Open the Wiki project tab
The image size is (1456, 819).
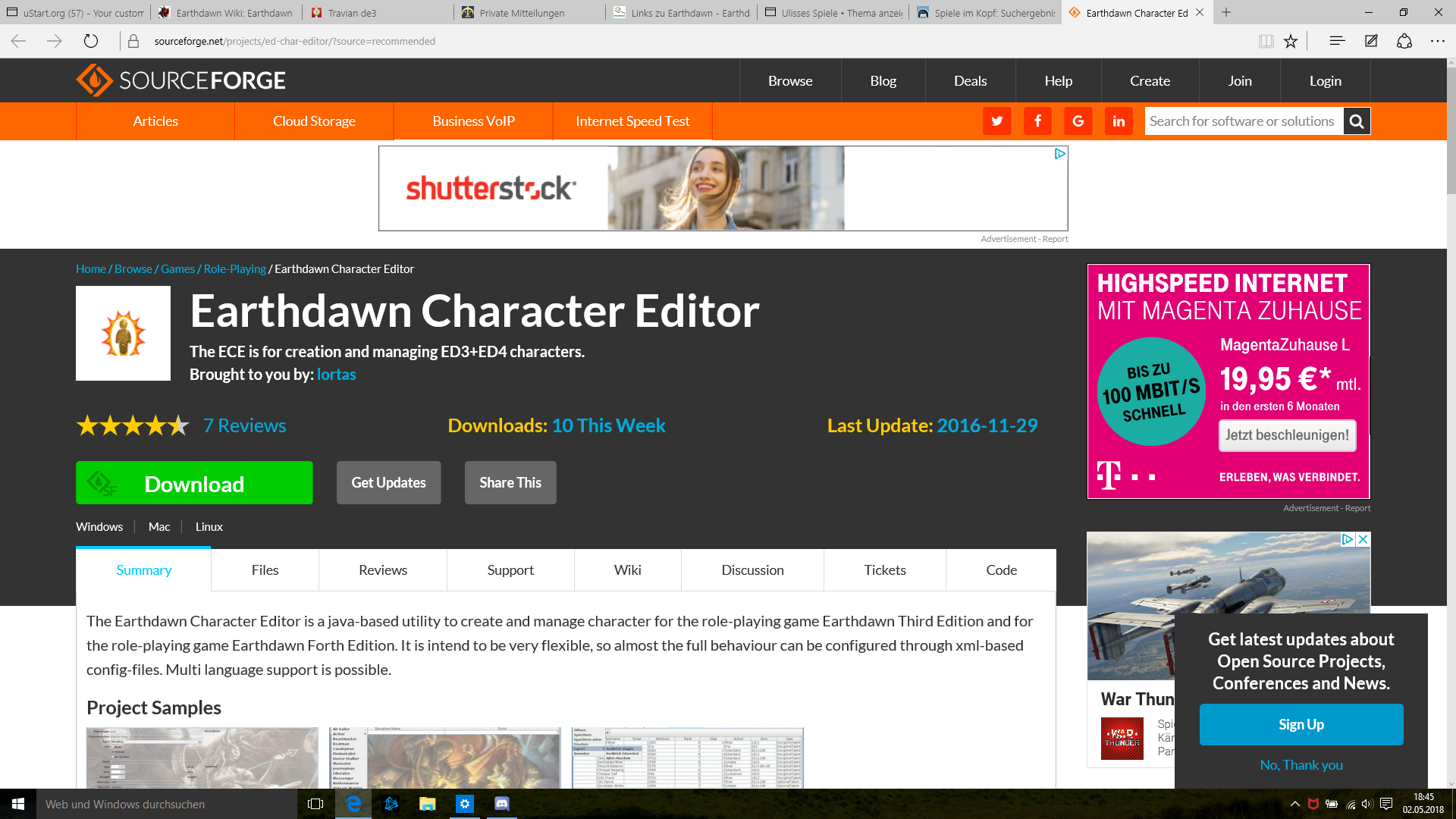(628, 570)
